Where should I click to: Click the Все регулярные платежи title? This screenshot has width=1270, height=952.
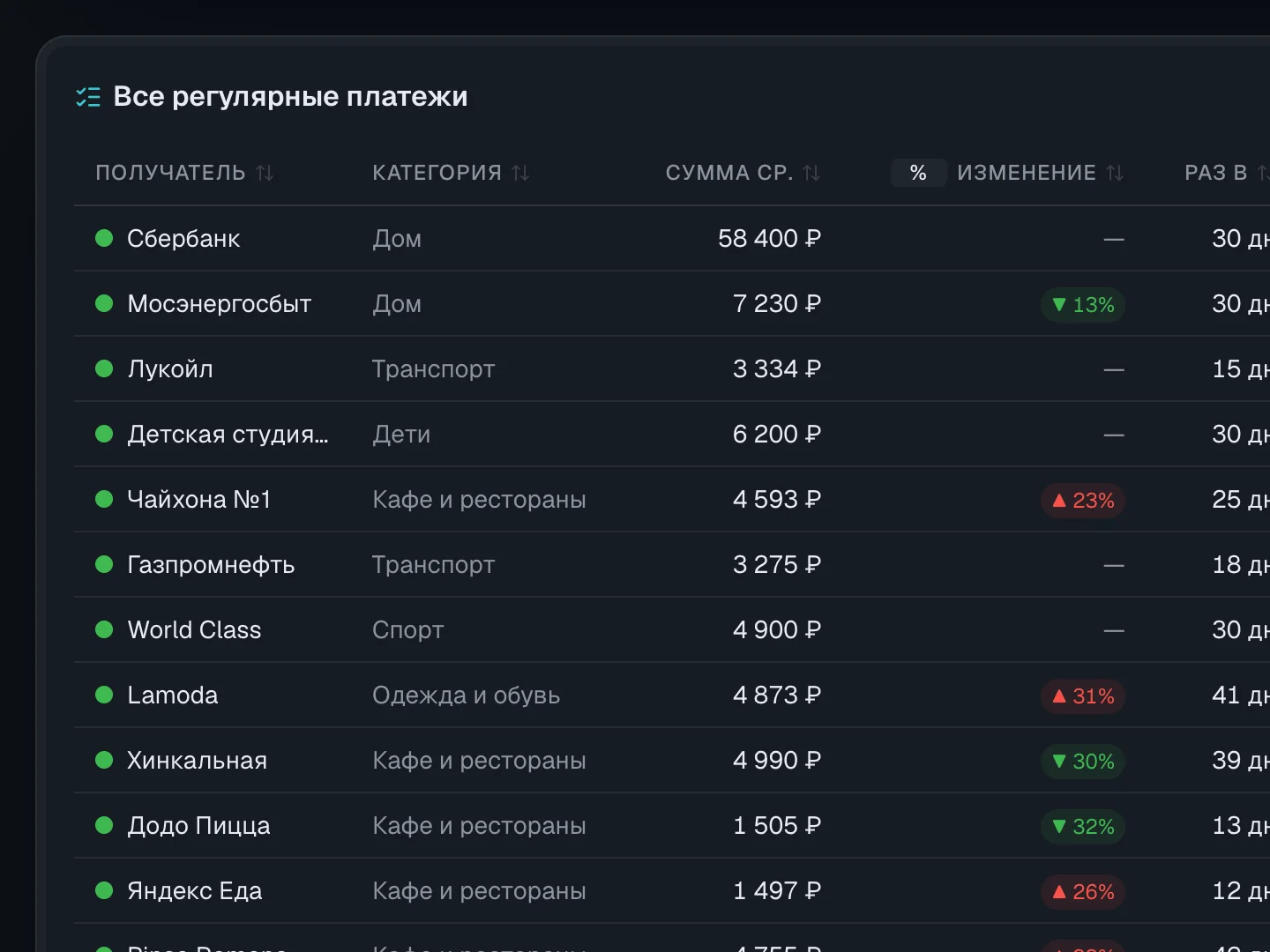(x=291, y=97)
